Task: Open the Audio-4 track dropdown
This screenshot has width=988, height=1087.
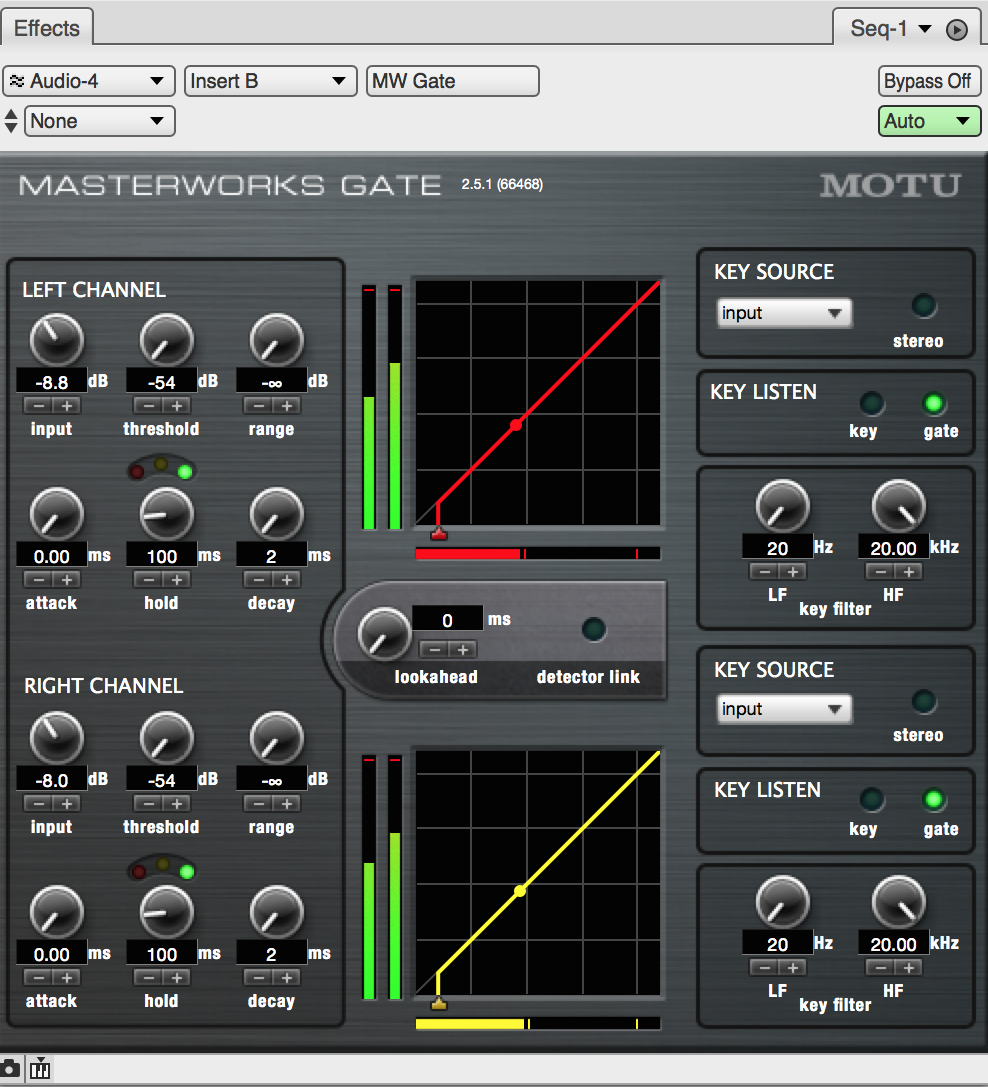Action: [x=89, y=81]
